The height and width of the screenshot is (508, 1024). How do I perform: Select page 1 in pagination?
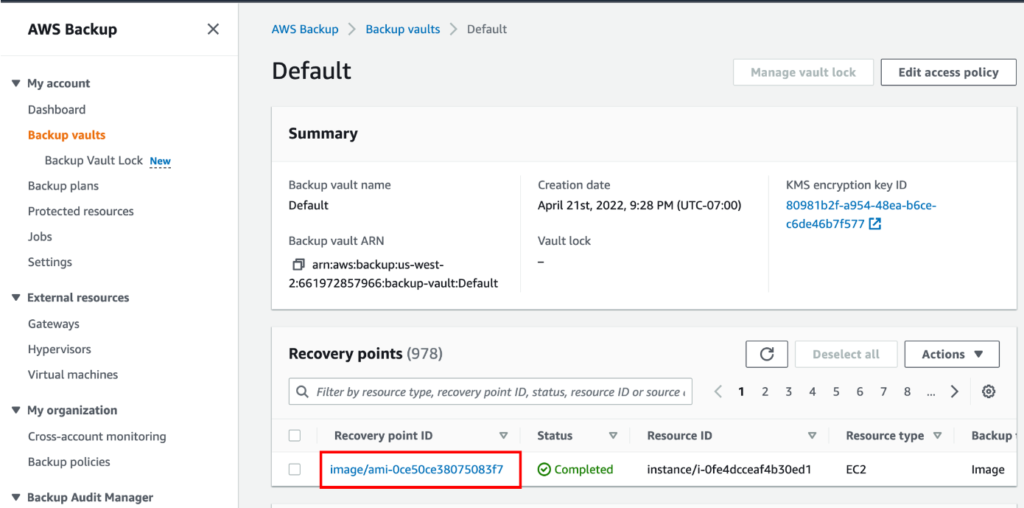pyautogui.click(x=741, y=392)
